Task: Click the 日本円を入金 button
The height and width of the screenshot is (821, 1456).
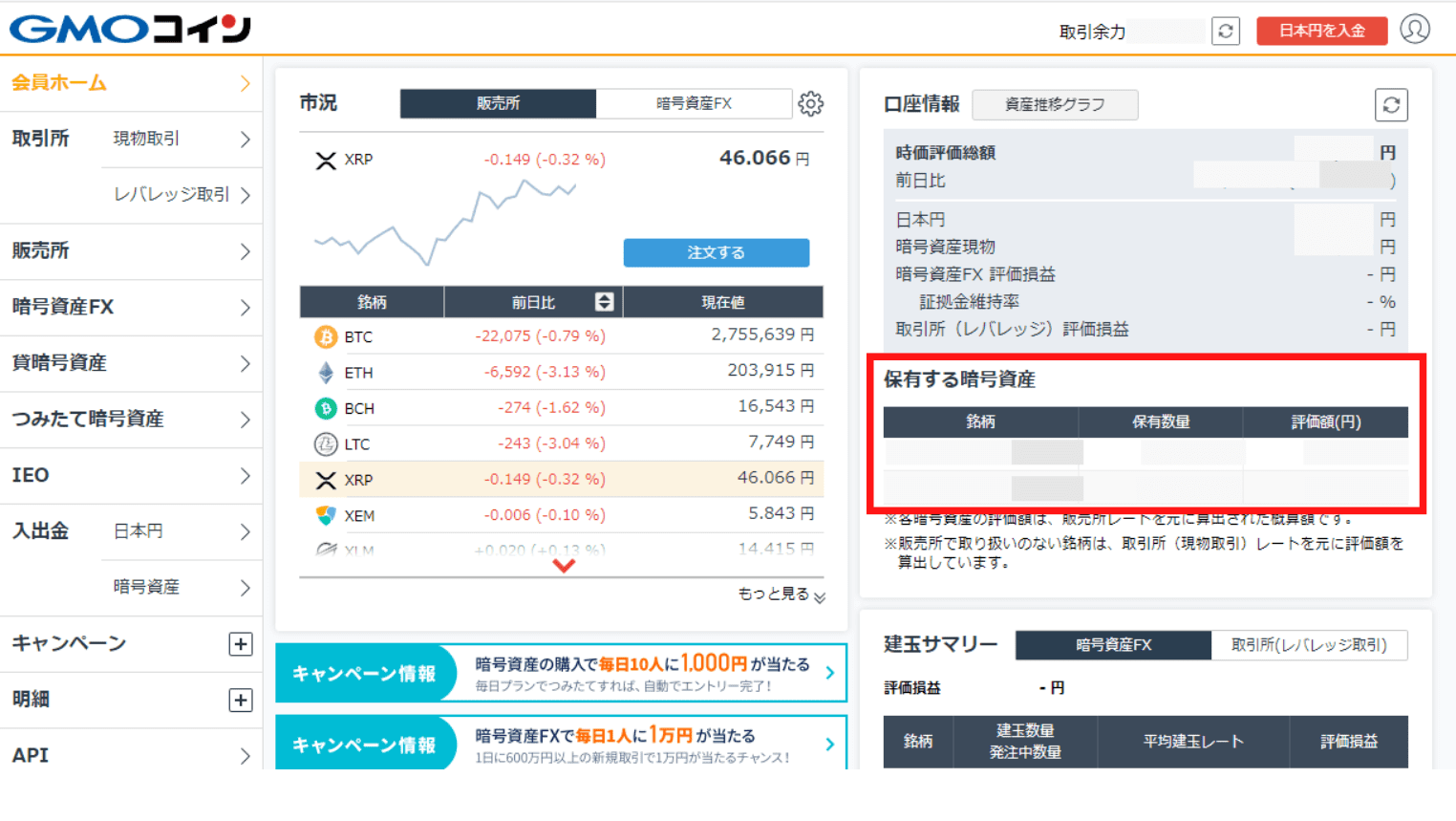Action: 1321,31
